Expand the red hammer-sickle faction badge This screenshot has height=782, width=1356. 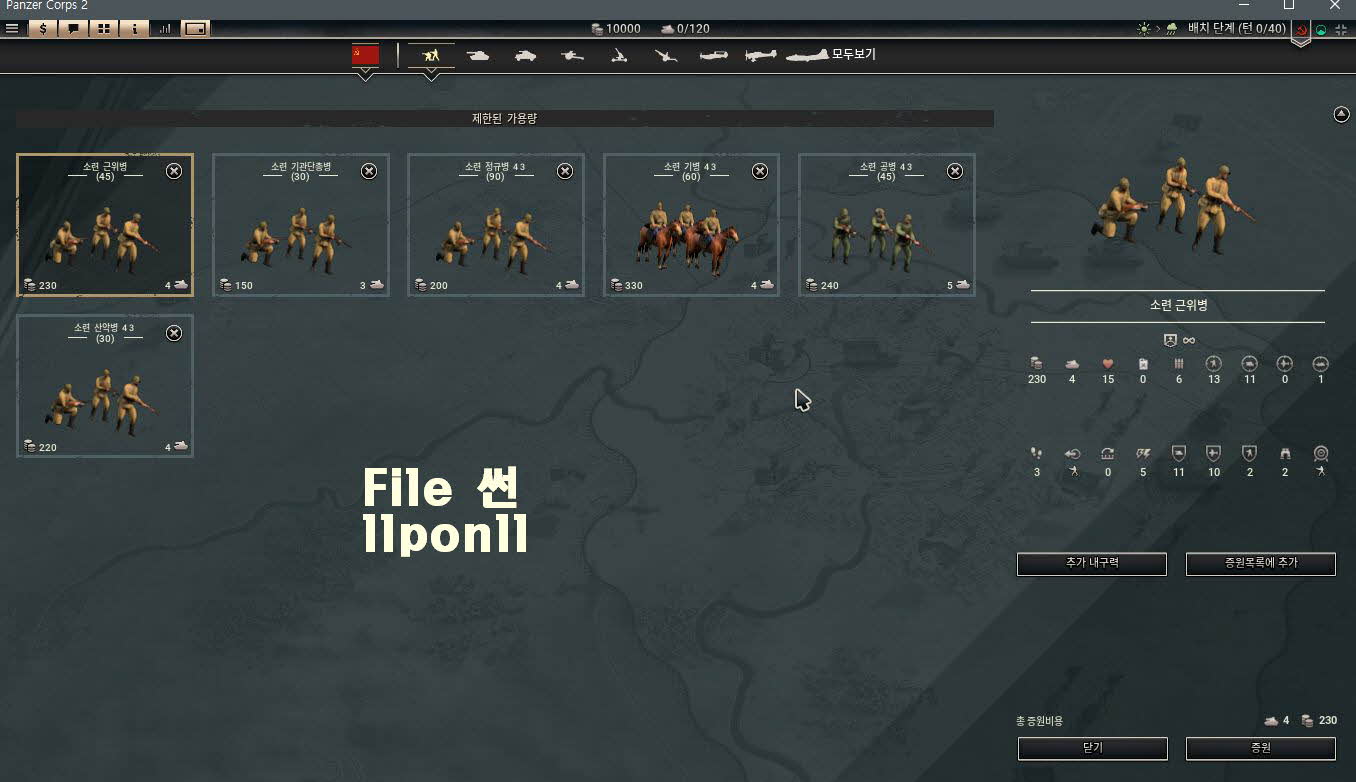[x=1301, y=31]
